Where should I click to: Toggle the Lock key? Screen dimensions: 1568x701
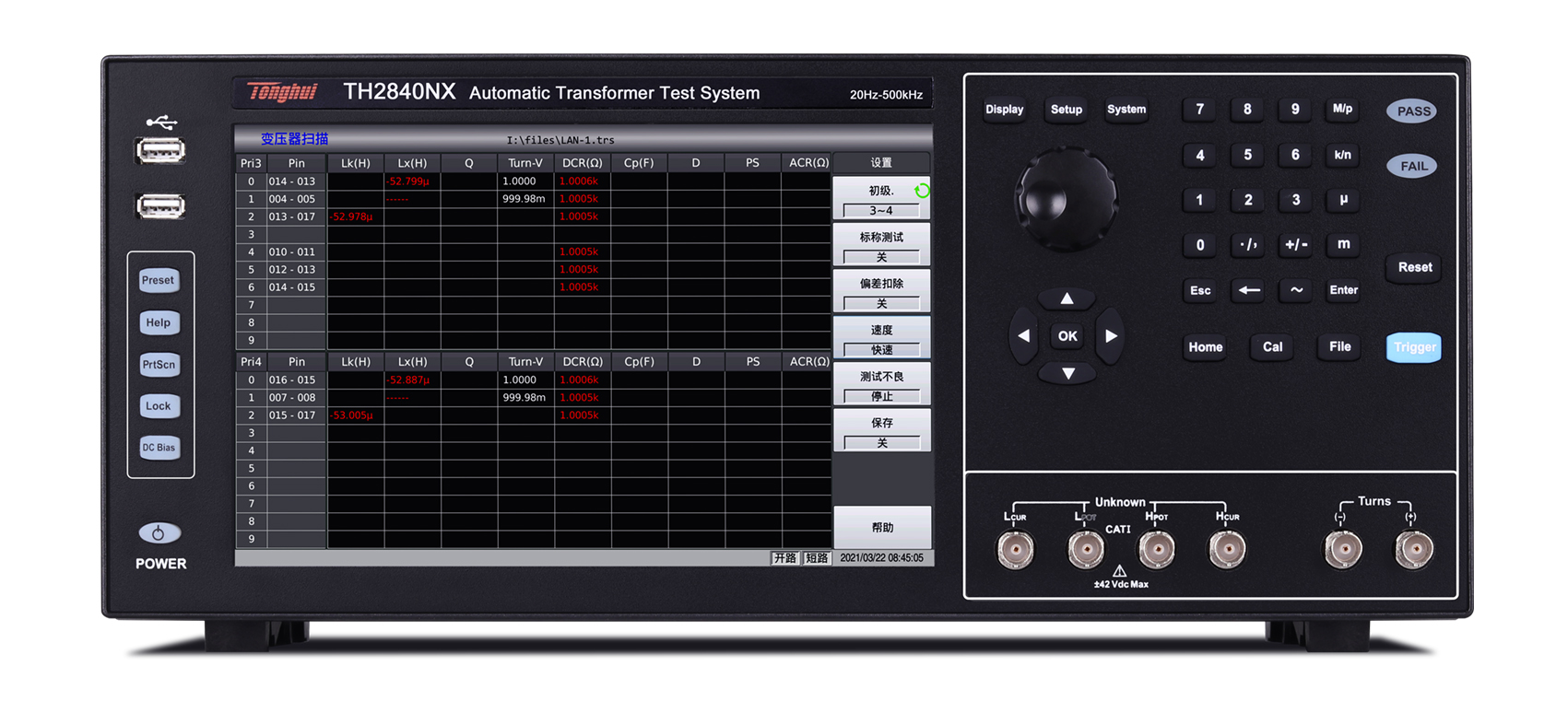pos(159,406)
